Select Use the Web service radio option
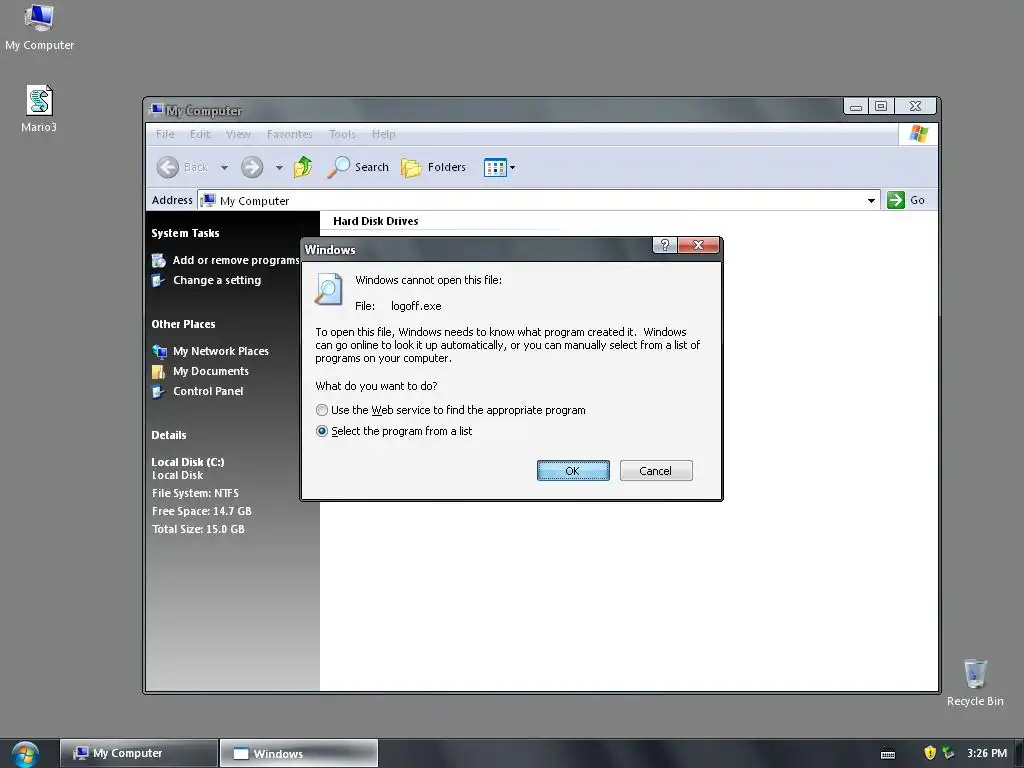 [x=322, y=410]
